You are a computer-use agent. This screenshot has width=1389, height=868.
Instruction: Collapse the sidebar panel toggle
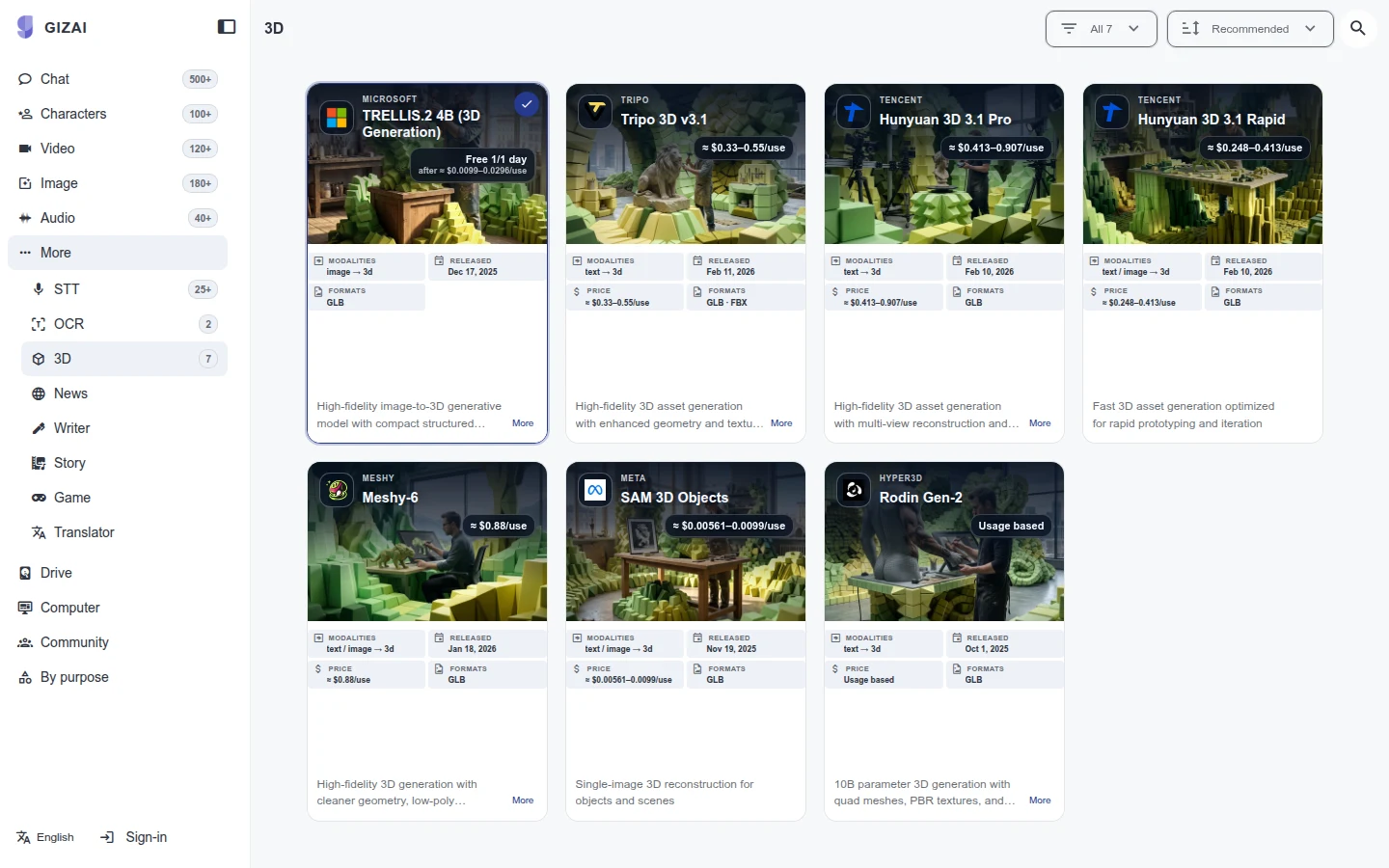[x=227, y=27]
